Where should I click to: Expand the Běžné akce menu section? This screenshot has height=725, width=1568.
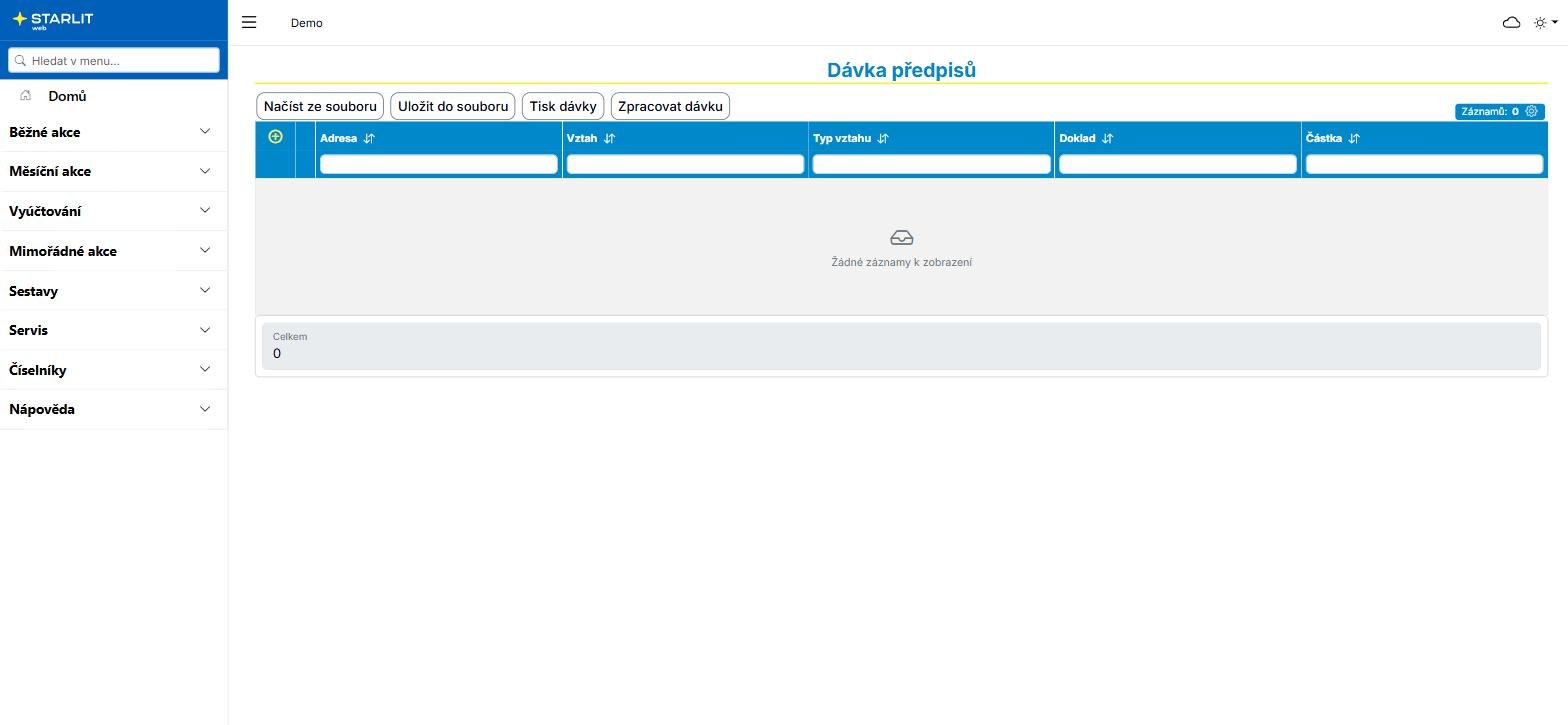pos(114,132)
